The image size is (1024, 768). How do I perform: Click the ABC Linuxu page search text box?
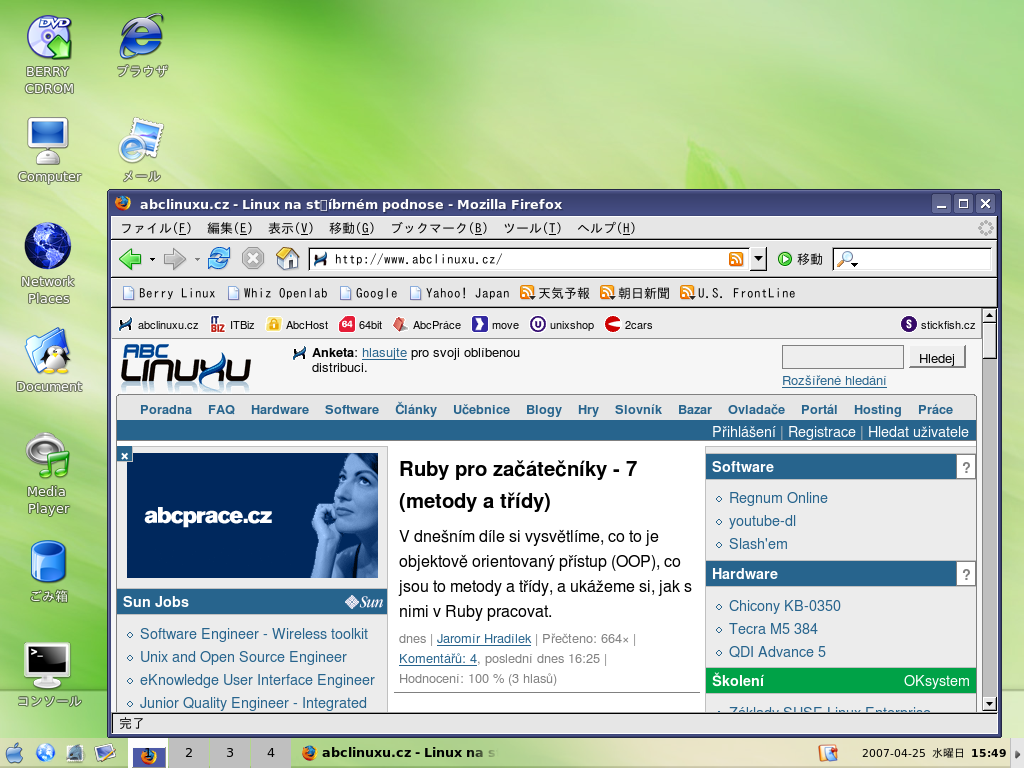pos(842,358)
